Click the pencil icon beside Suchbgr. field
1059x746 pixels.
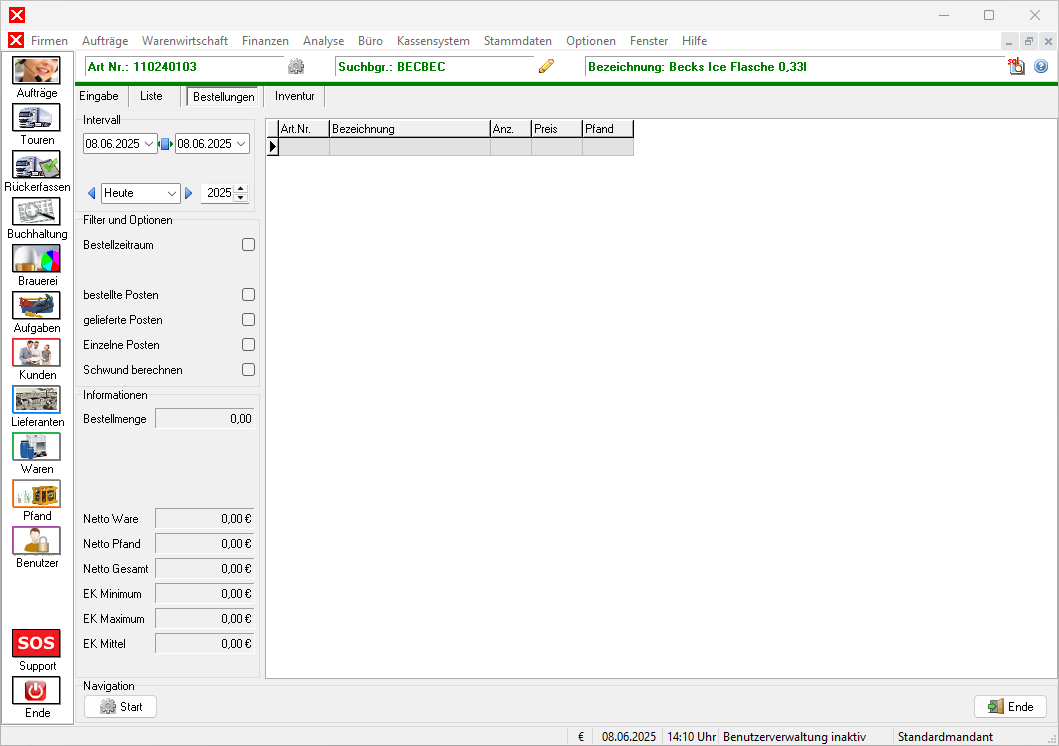pos(546,67)
